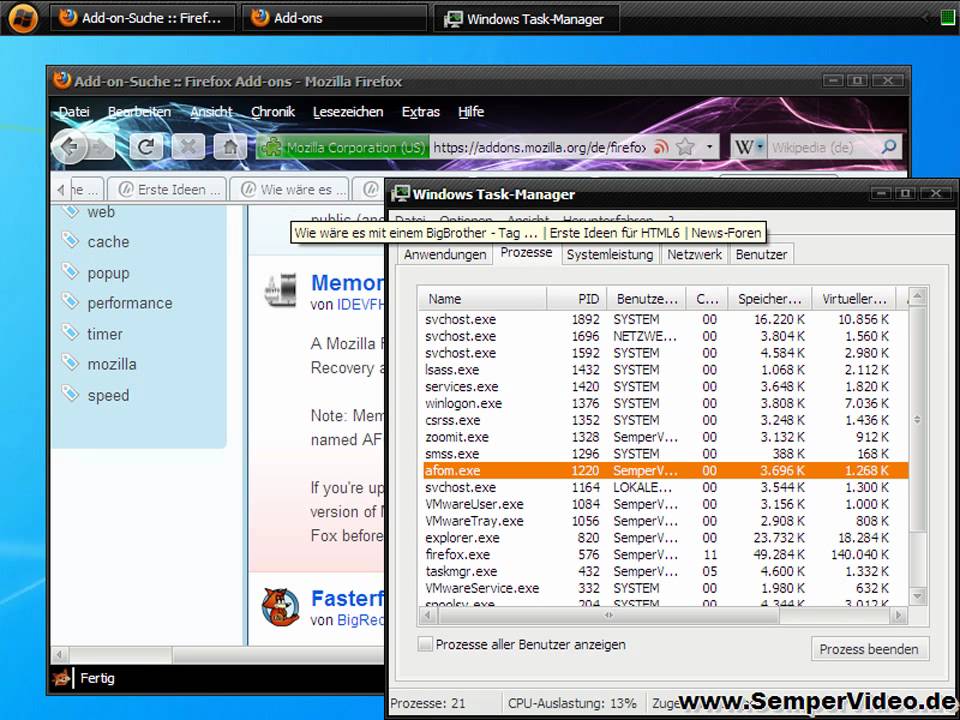This screenshot has width=960, height=720.
Task: Click green CPU meter tray icon
Action: (948, 17)
